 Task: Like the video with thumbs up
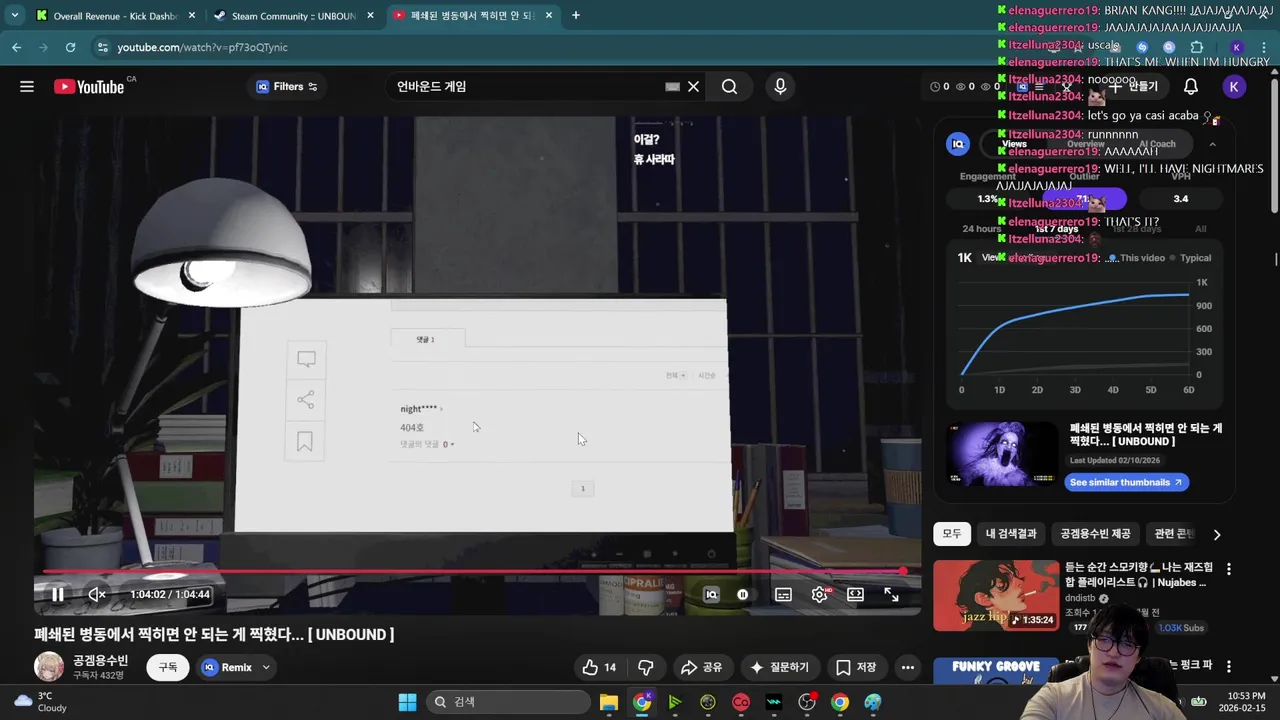click(x=599, y=667)
